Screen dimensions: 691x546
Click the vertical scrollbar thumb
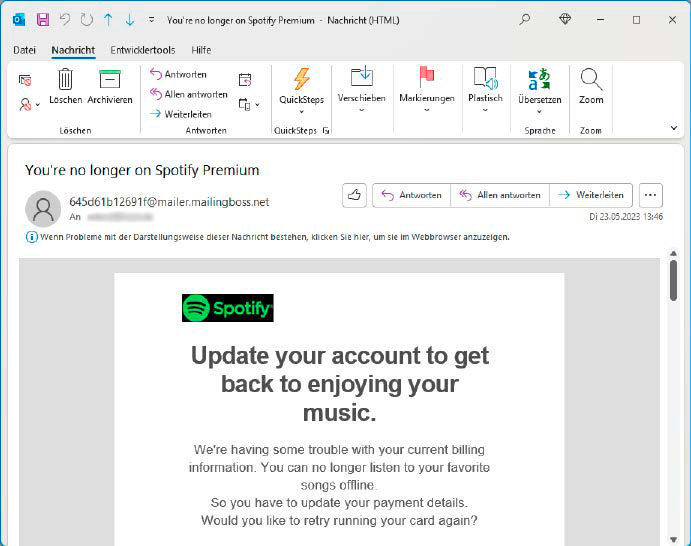tap(673, 280)
